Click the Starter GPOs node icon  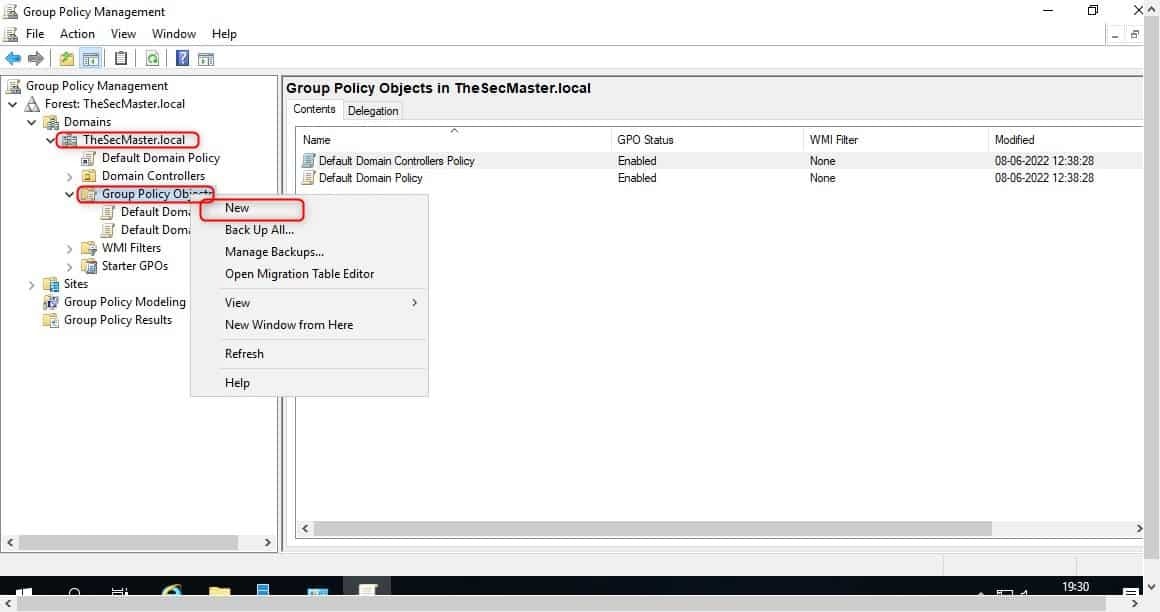[x=89, y=266]
